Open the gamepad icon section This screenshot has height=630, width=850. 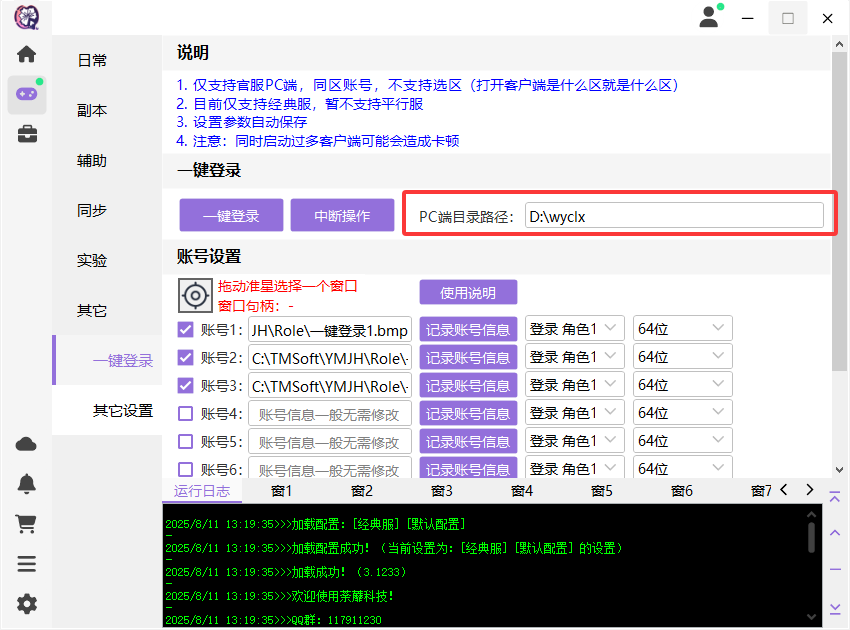(x=26, y=95)
